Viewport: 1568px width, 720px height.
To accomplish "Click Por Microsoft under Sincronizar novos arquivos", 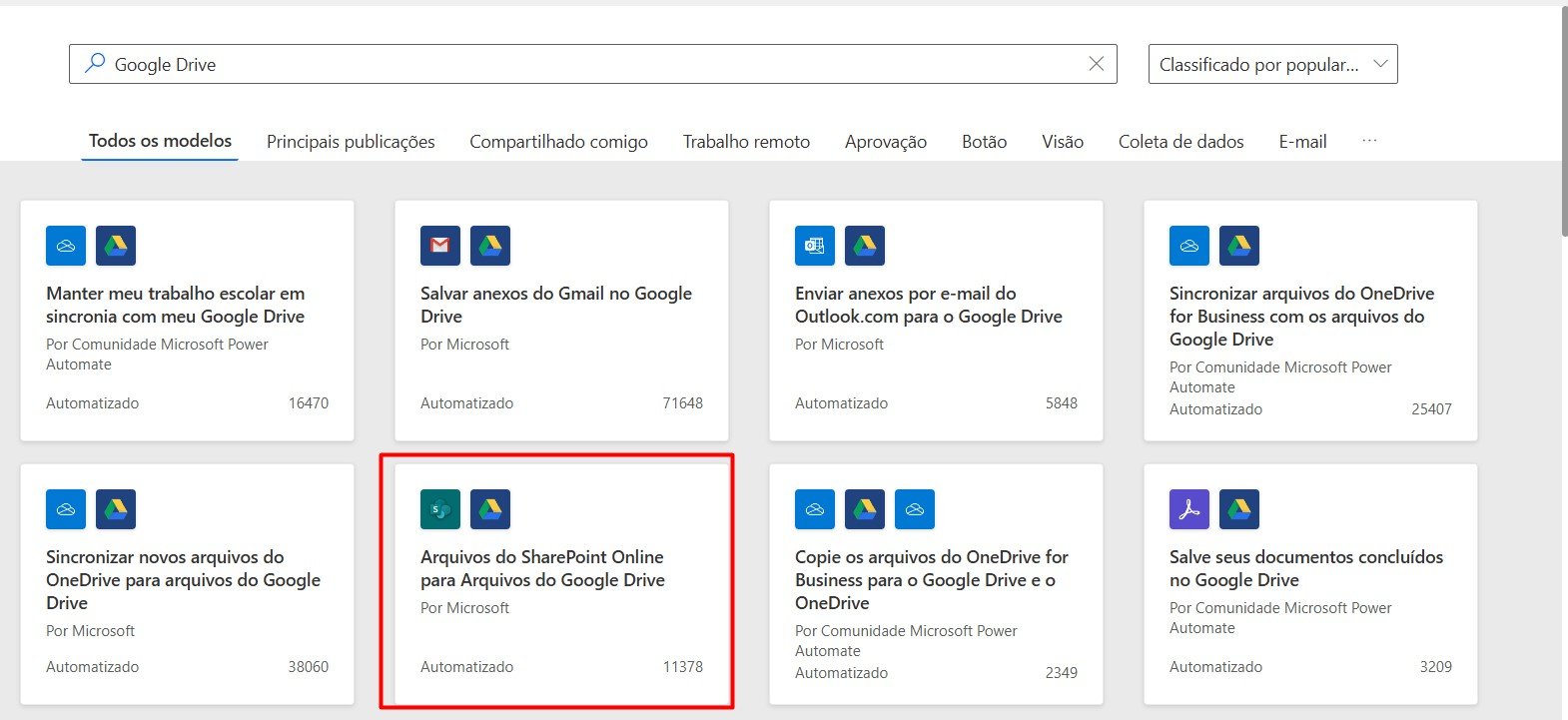I will [x=90, y=631].
